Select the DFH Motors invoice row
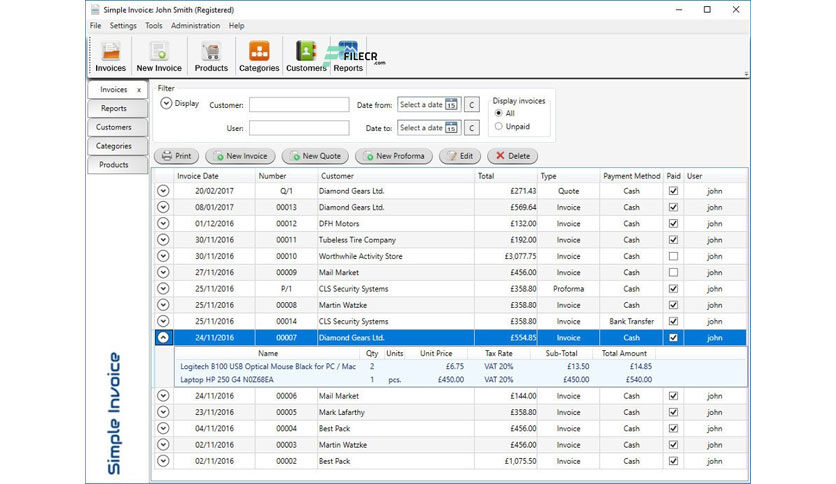 tap(451, 223)
